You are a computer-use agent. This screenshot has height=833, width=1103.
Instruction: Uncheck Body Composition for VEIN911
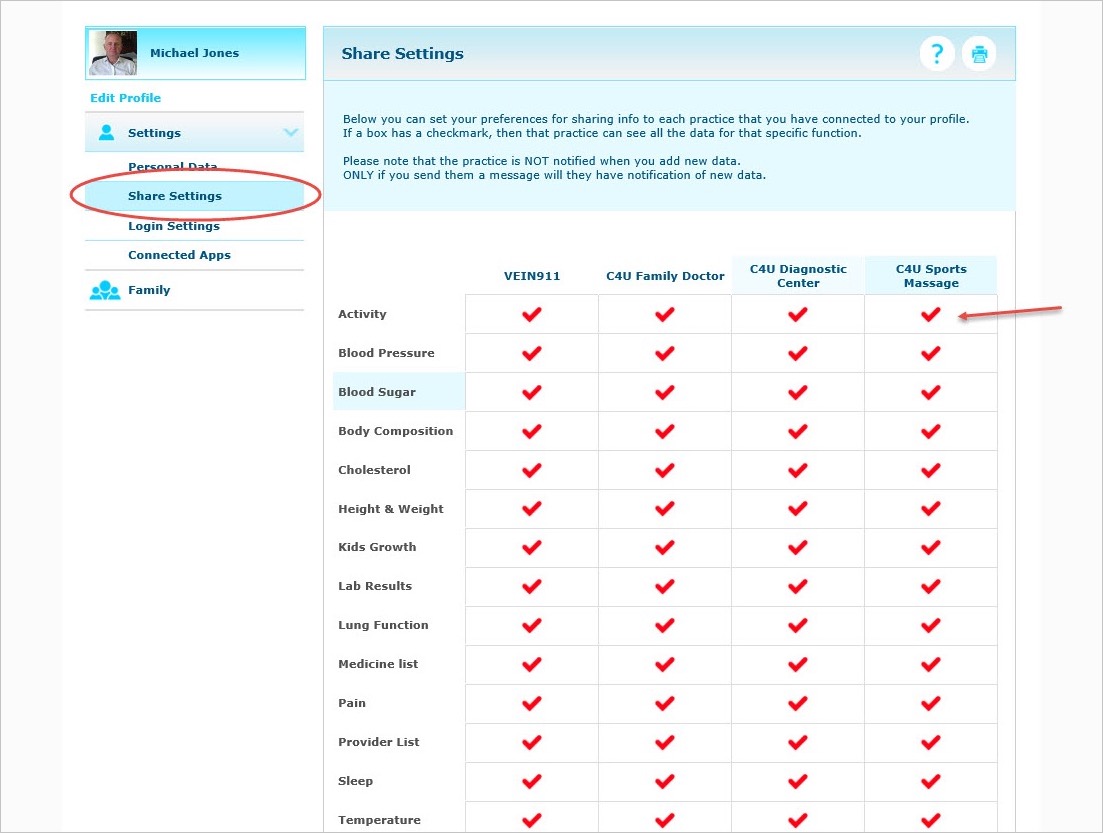(x=532, y=431)
